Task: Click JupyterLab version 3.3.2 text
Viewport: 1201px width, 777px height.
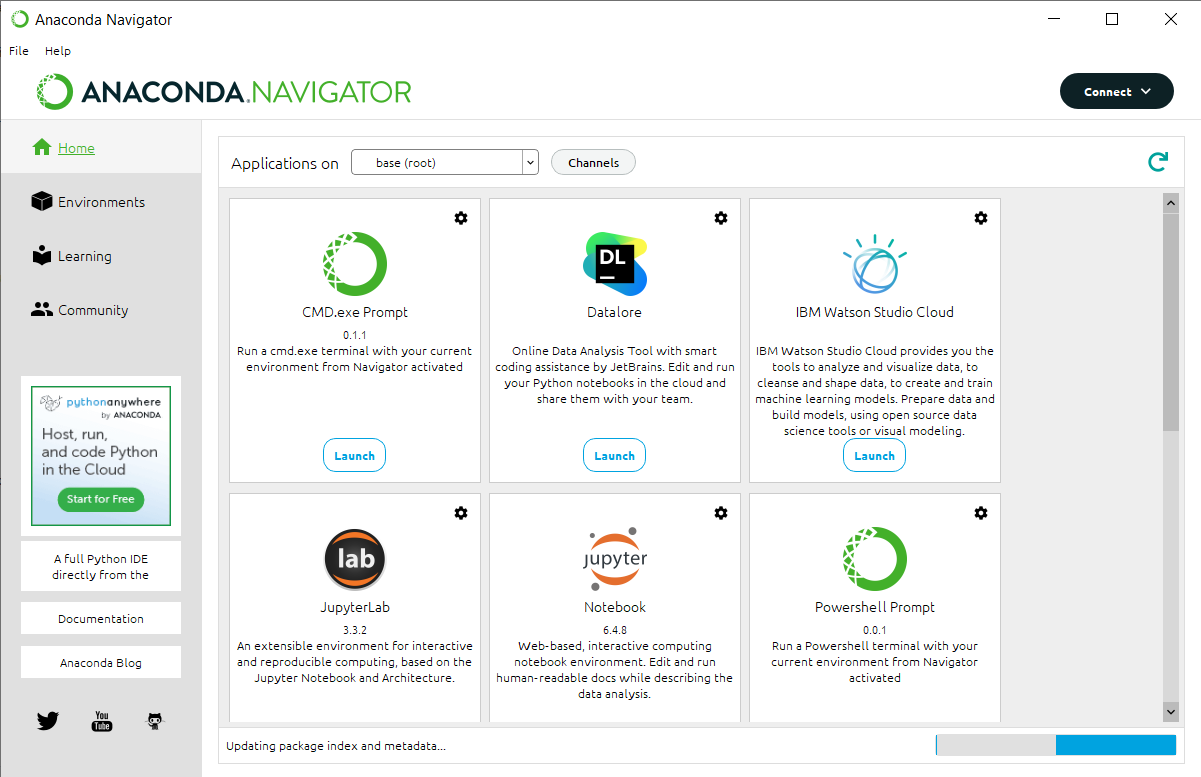Action: pos(355,630)
